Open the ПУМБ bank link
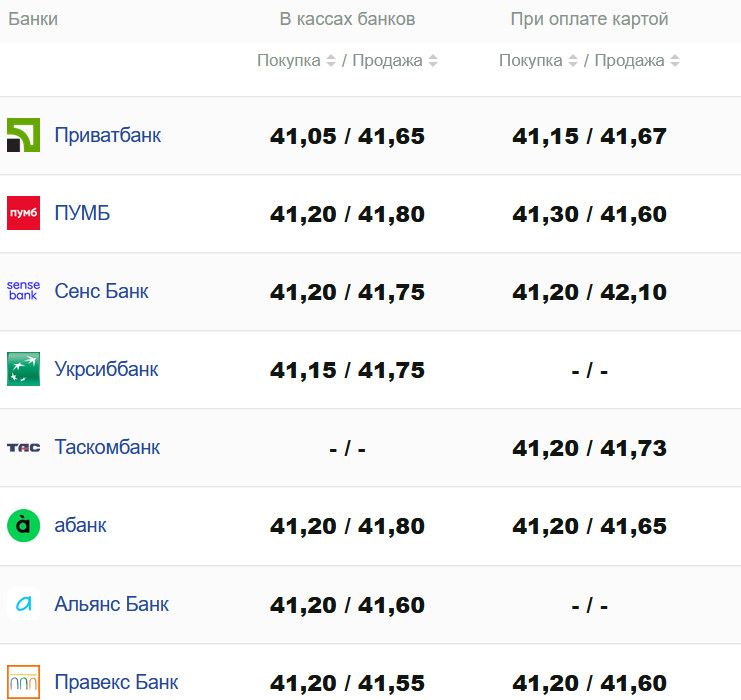Image resolution: width=741 pixels, height=700 pixels. point(82,213)
